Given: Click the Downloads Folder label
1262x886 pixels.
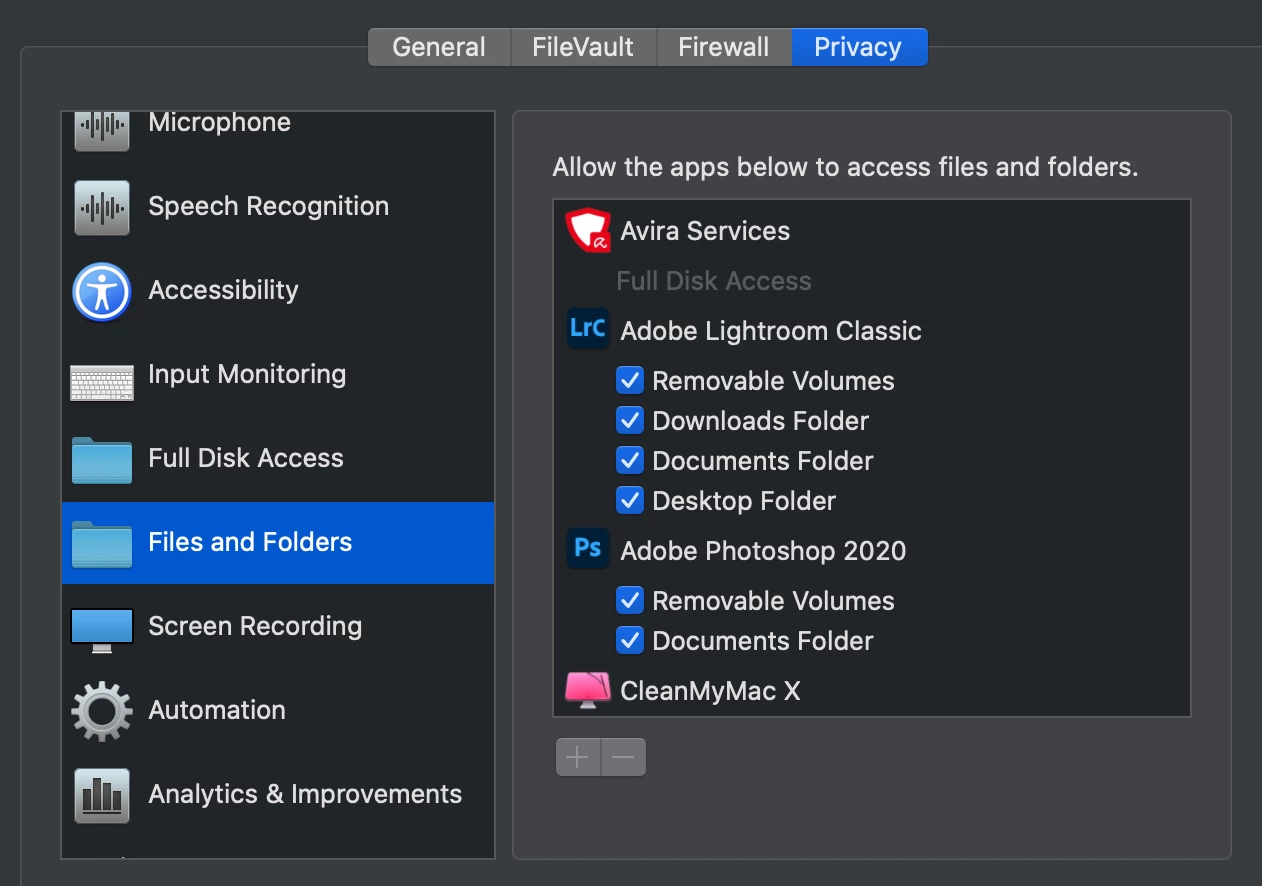Looking at the screenshot, I should click(761, 421).
